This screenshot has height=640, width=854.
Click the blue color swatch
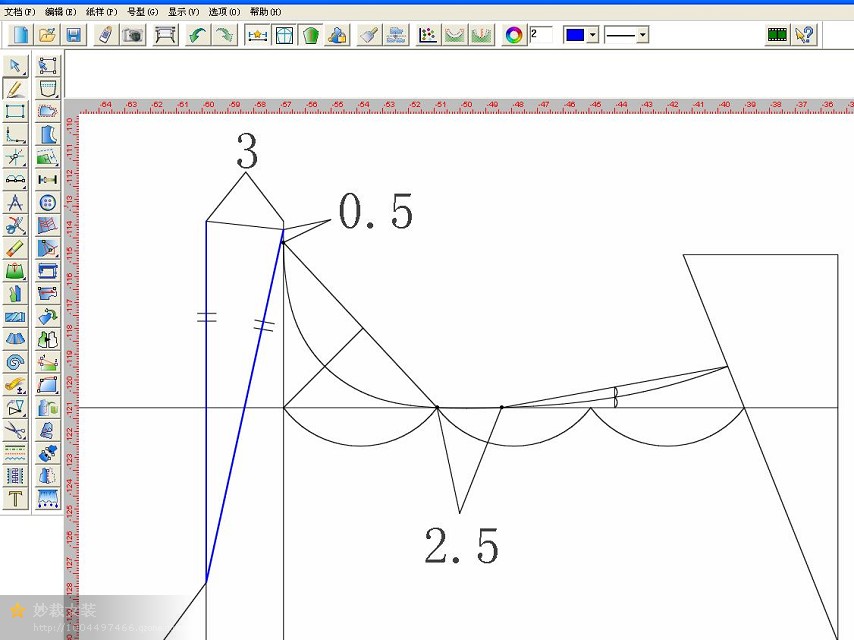(x=575, y=35)
